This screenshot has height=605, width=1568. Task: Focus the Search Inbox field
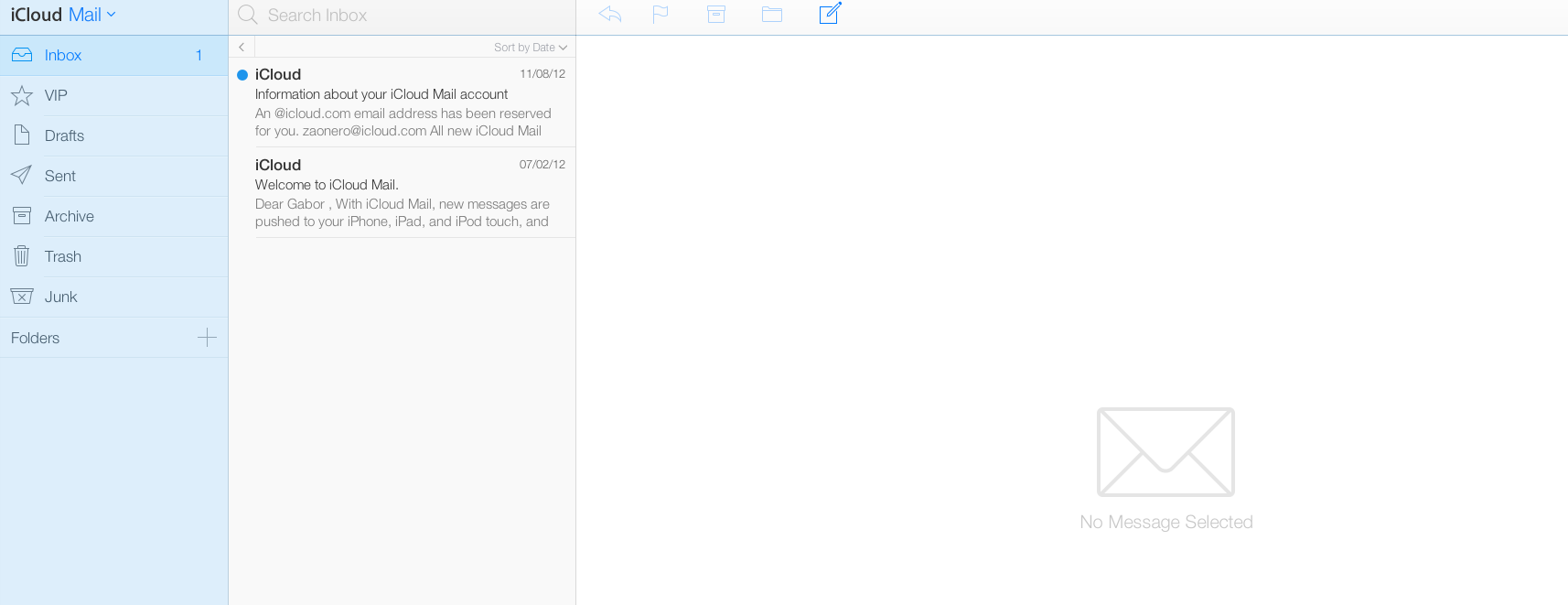[402, 16]
